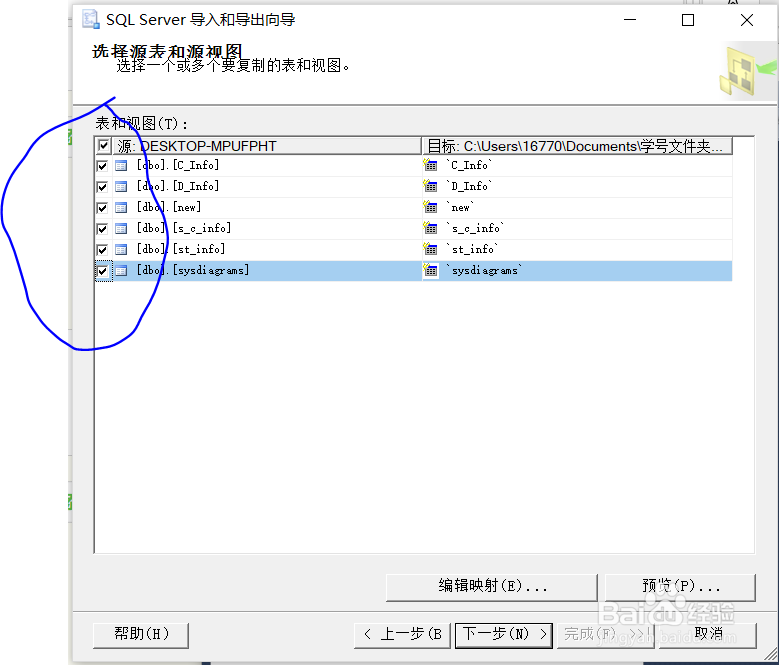Click the source table icon for sysdiagrams

pos(121,271)
